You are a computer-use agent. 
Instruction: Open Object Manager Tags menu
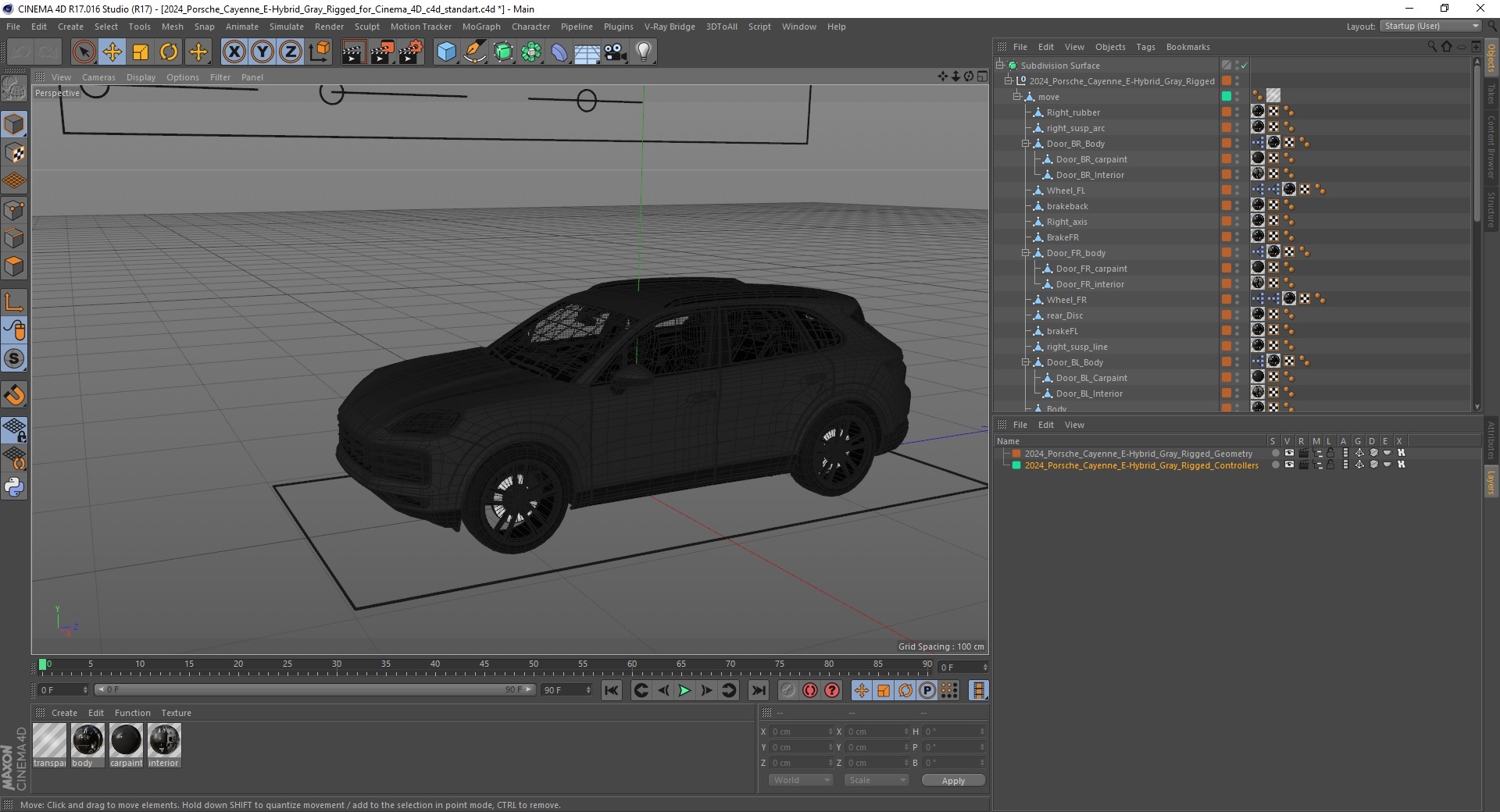coord(1145,47)
